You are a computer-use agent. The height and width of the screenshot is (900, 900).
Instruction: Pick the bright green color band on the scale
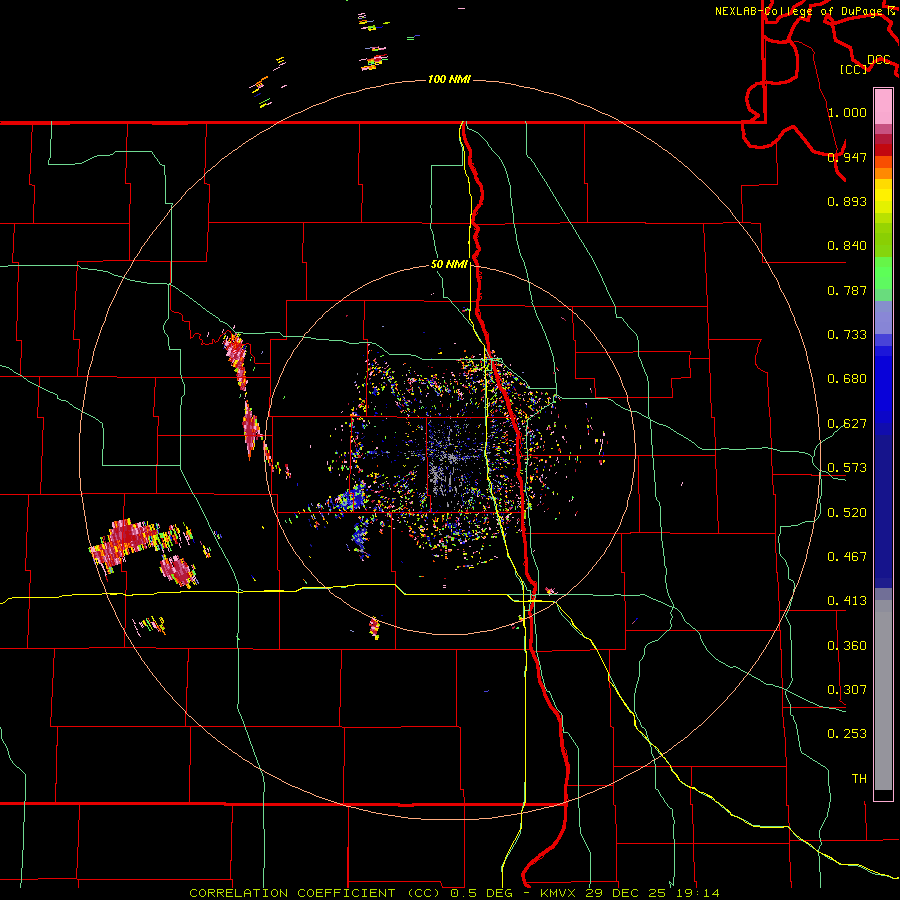883,273
